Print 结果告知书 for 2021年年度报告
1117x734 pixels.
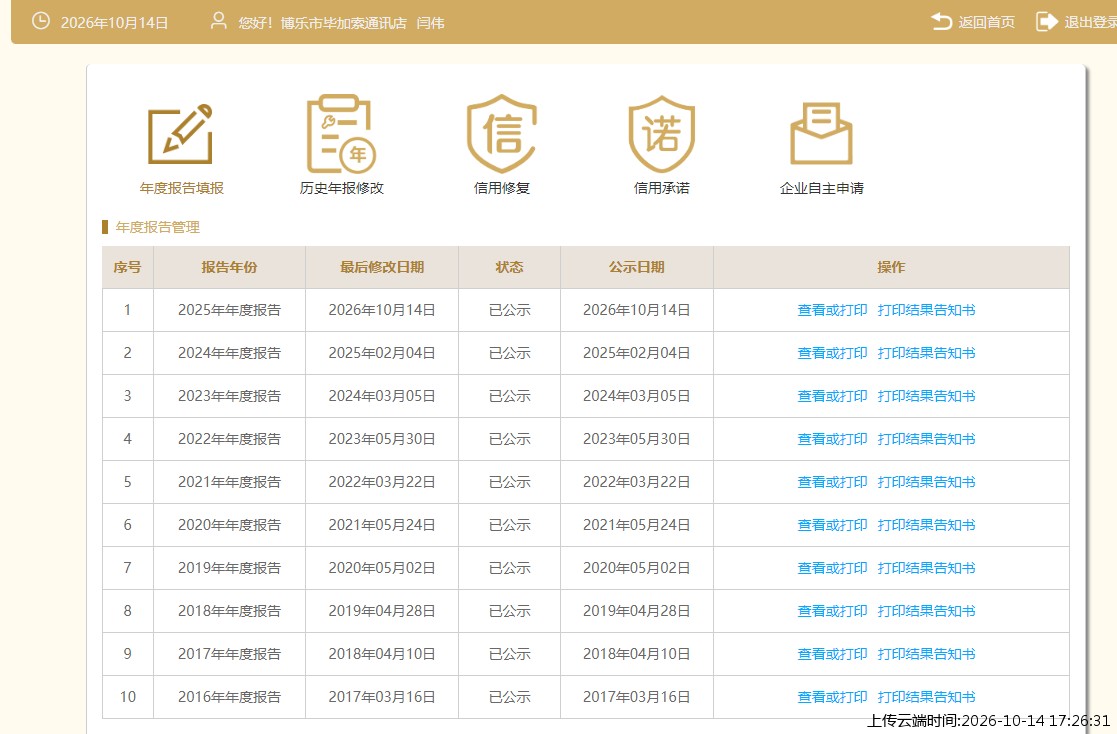[x=926, y=482]
